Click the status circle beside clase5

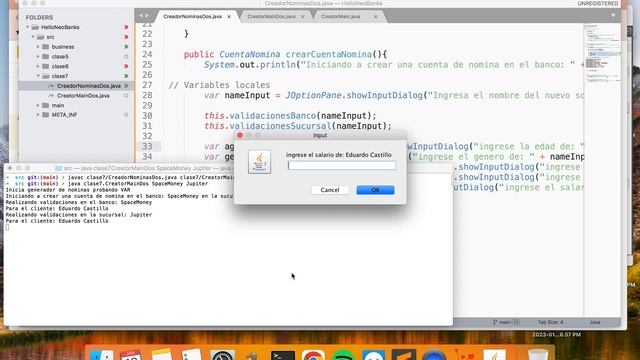coord(126,56)
